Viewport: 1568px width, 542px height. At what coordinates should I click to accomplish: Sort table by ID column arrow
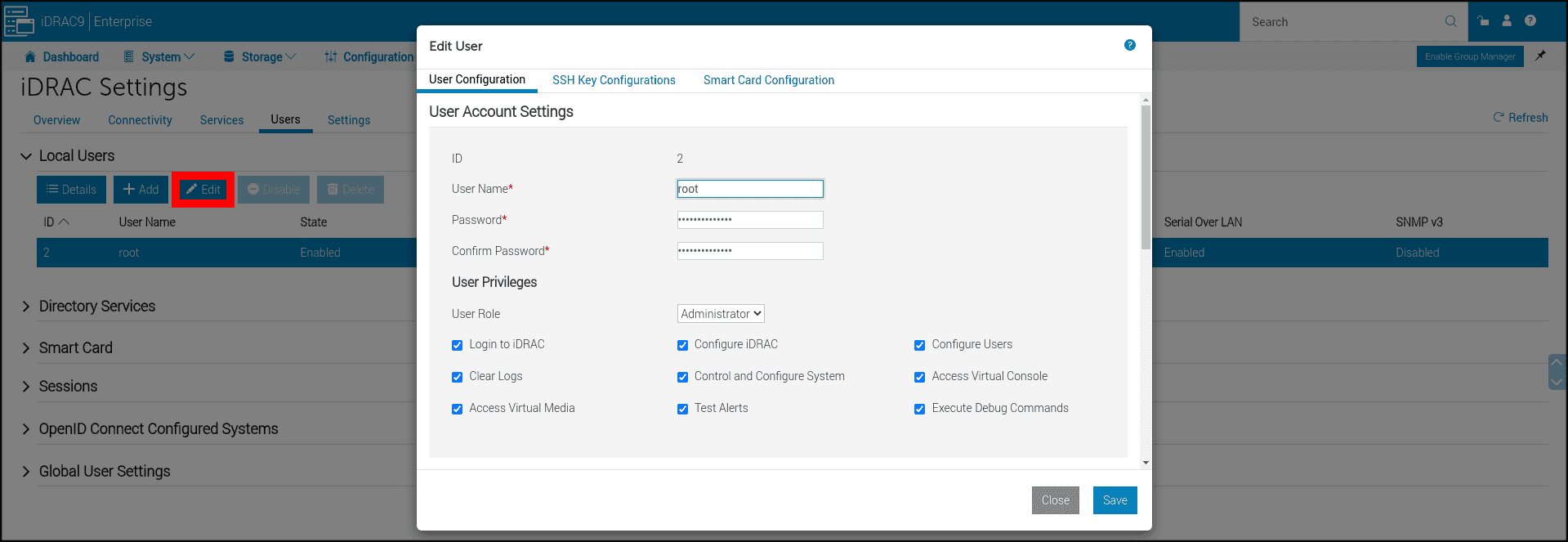65,222
